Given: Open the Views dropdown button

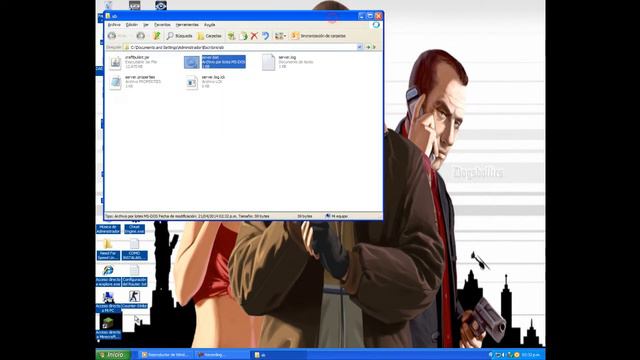Looking at the screenshot, I should pyautogui.click(x=280, y=36).
